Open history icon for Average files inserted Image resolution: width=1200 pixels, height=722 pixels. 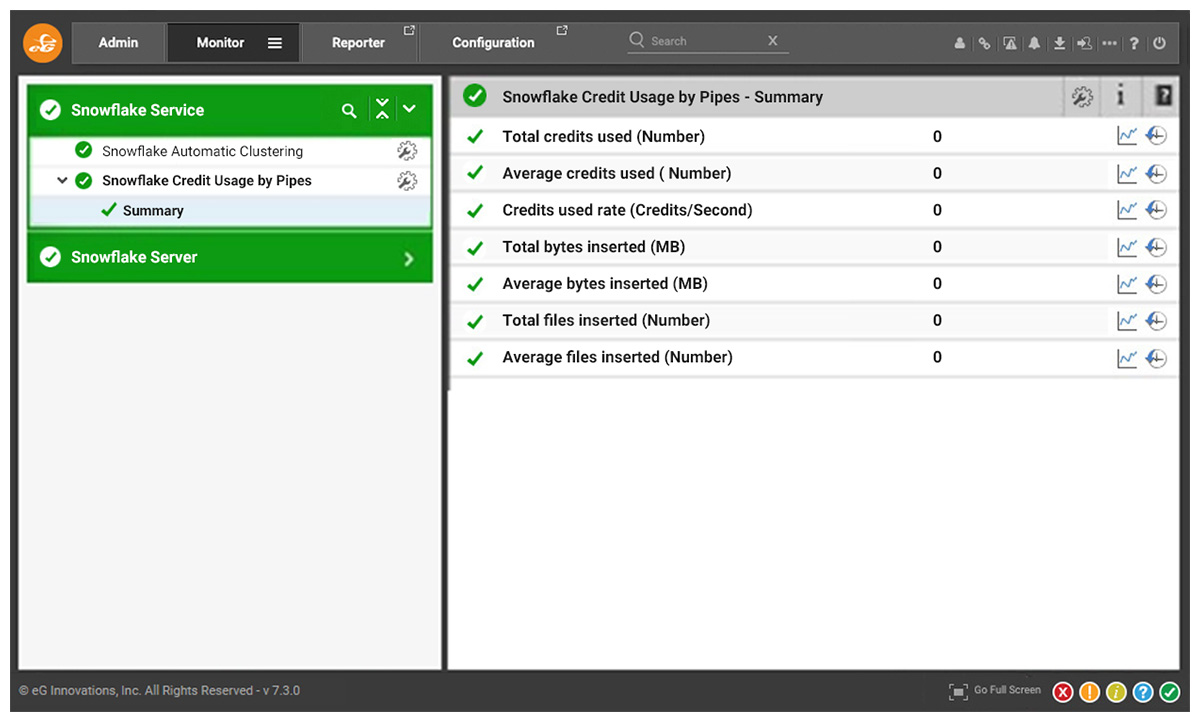click(x=1156, y=357)
